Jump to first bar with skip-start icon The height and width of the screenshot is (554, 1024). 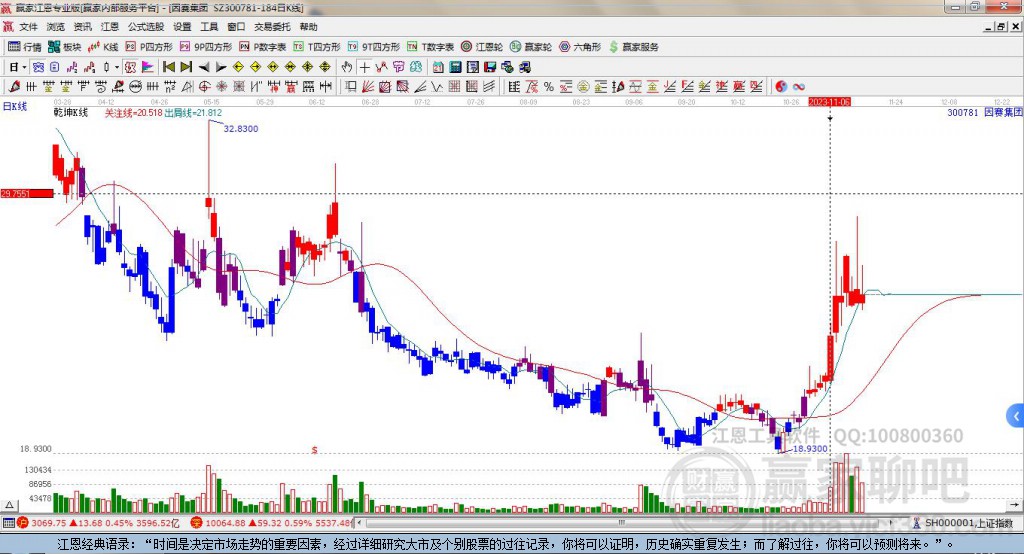168,67
